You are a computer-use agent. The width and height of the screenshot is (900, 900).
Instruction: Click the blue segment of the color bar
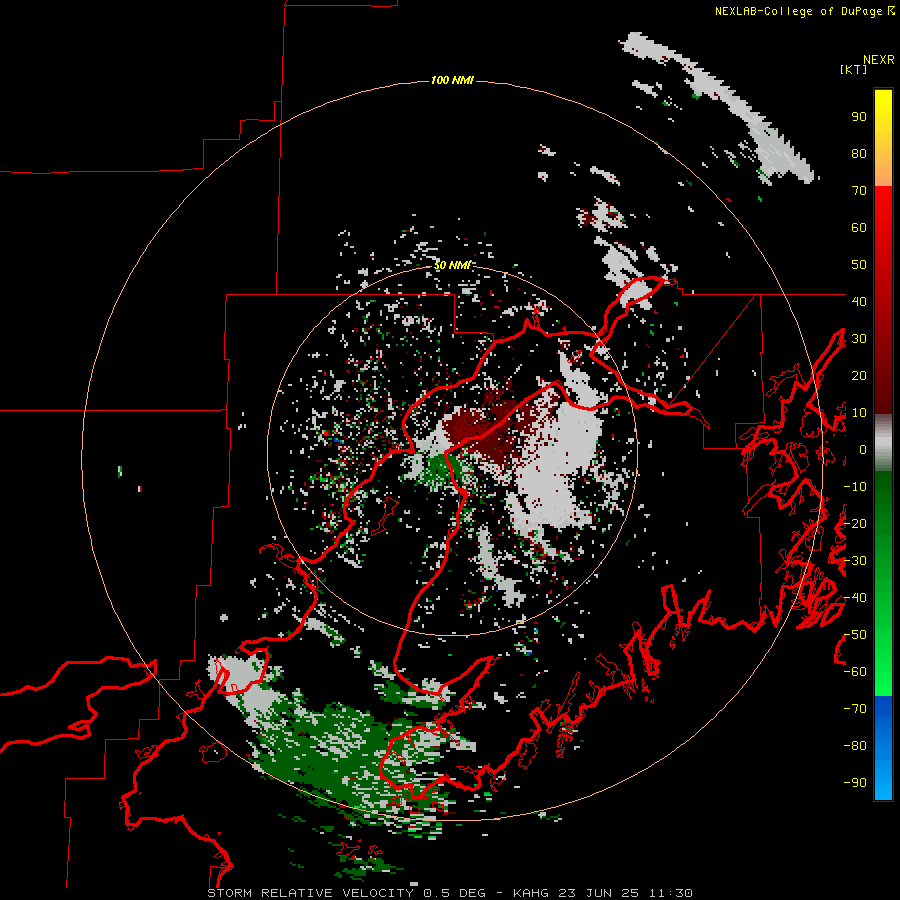883,748
